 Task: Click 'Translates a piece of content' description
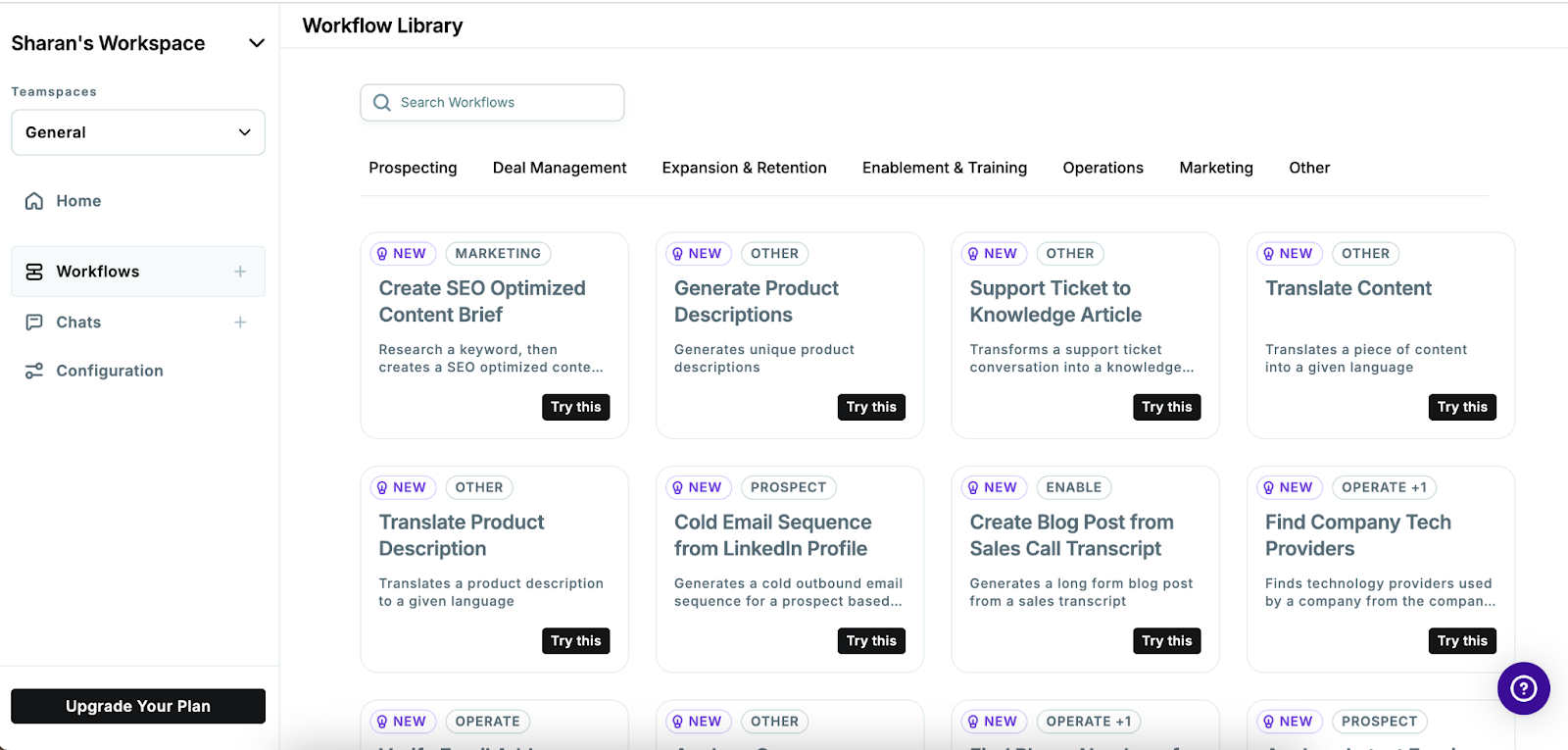(x=1366, y=359)
